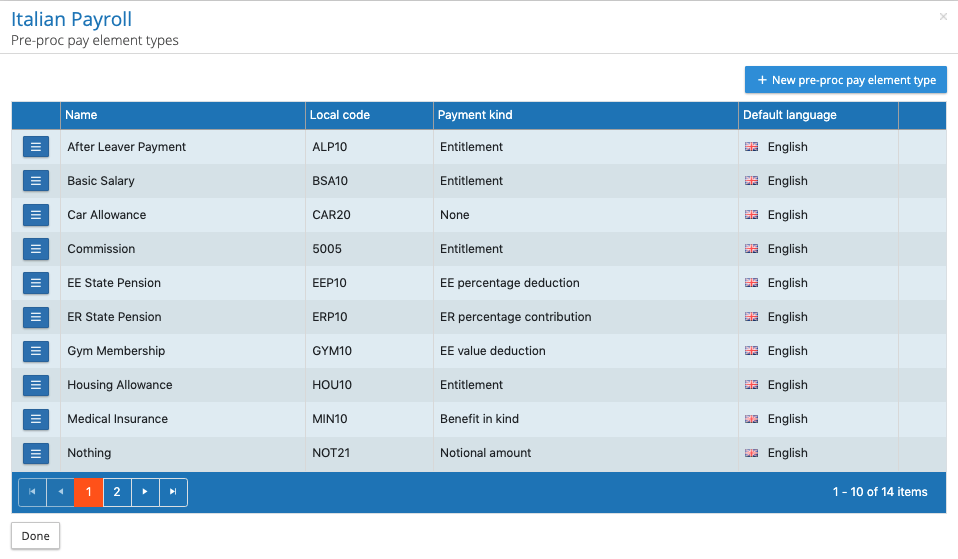
Task: Close the Italian Payroll dialog
Action: (x=943, y=17)
